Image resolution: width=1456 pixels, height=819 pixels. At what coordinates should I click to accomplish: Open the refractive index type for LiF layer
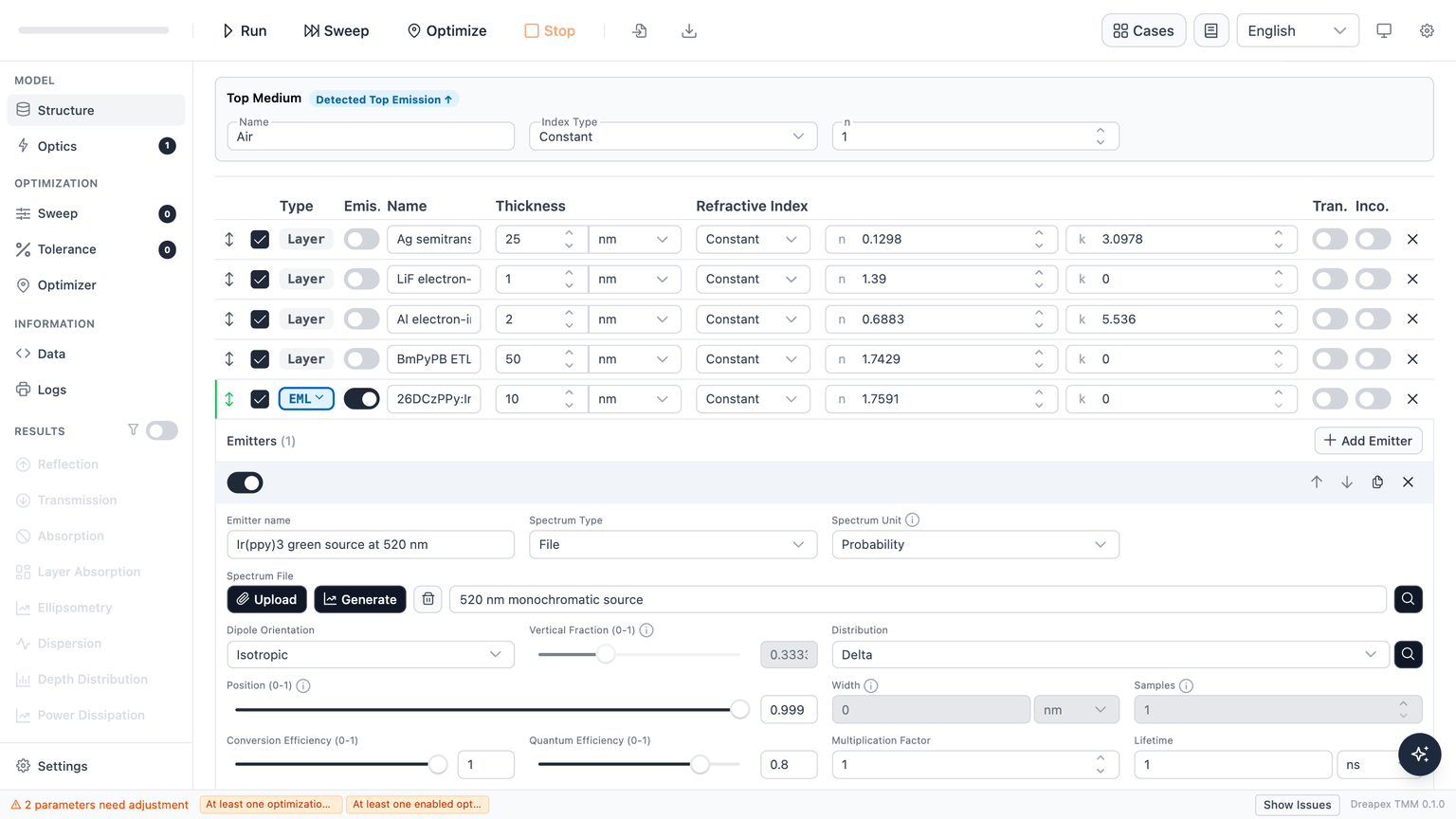click(753, 279)
